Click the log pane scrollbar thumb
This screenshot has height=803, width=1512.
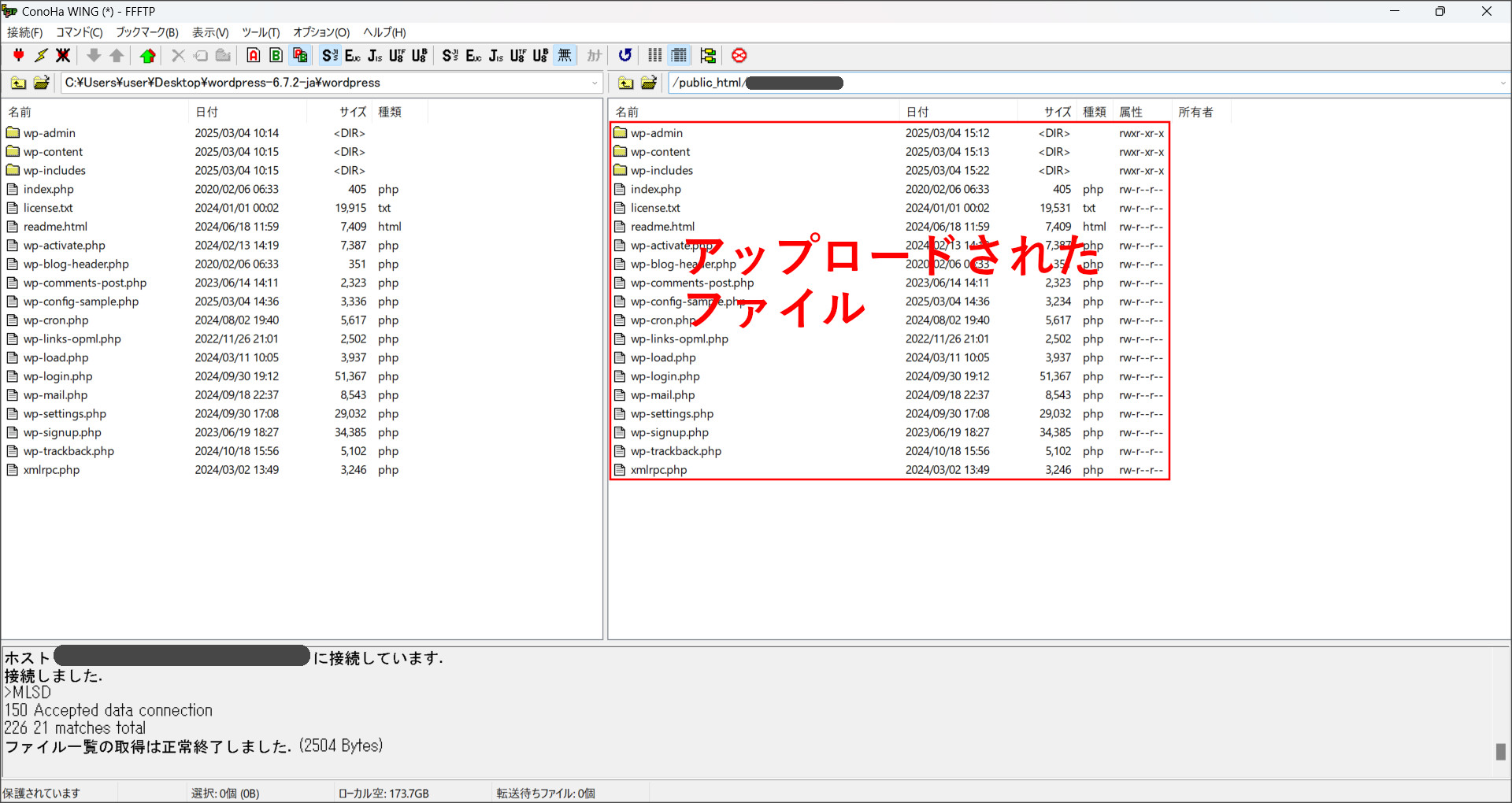click(x=1500, y=752)
